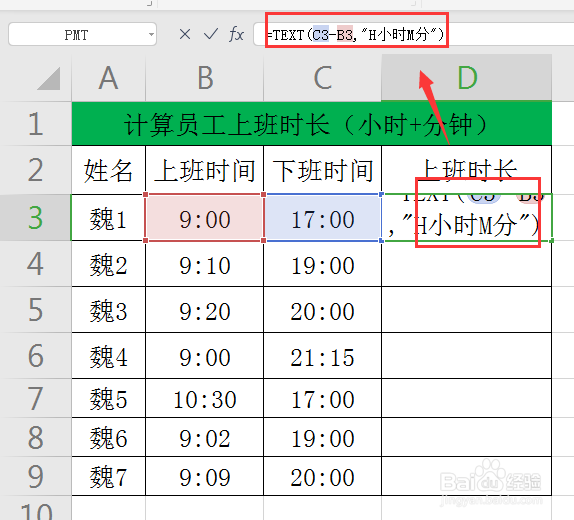574x520 pixels.
Task: Click empty cell D4 beside 魏2 row
Action: coord(466,264)
